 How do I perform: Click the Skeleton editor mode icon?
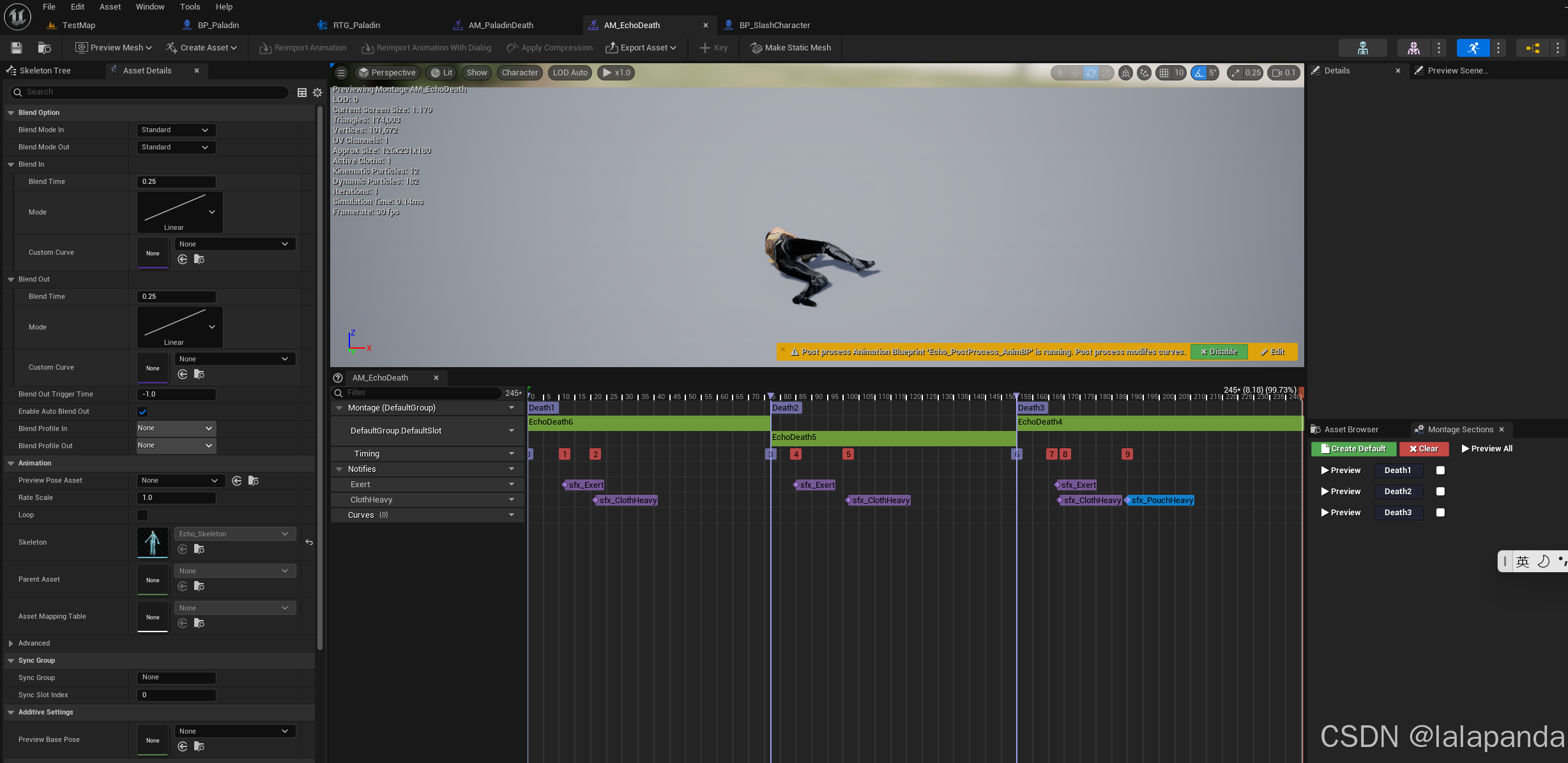click(x=1362, y=48)
